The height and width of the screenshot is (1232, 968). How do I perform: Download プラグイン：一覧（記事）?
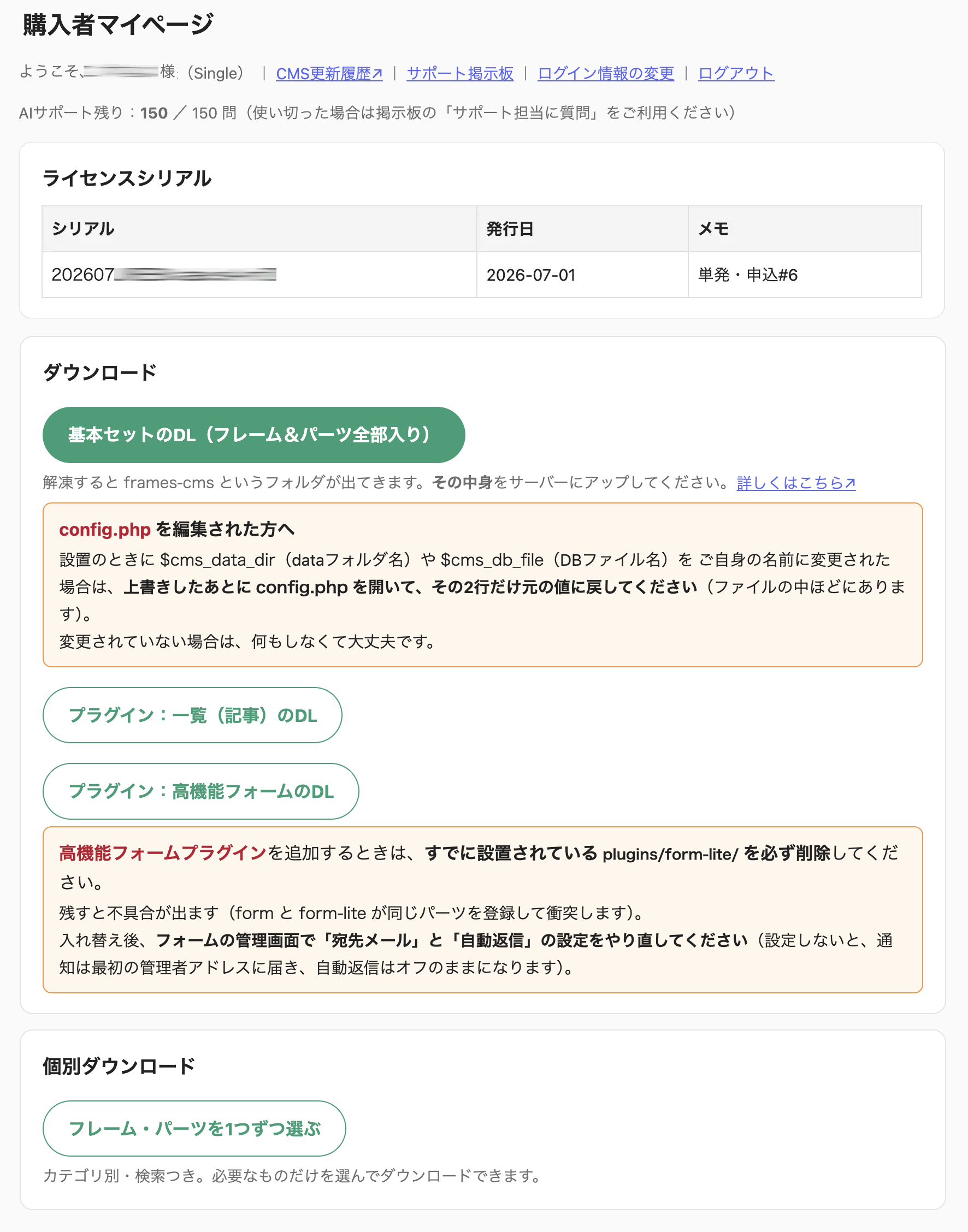[192, 715]
